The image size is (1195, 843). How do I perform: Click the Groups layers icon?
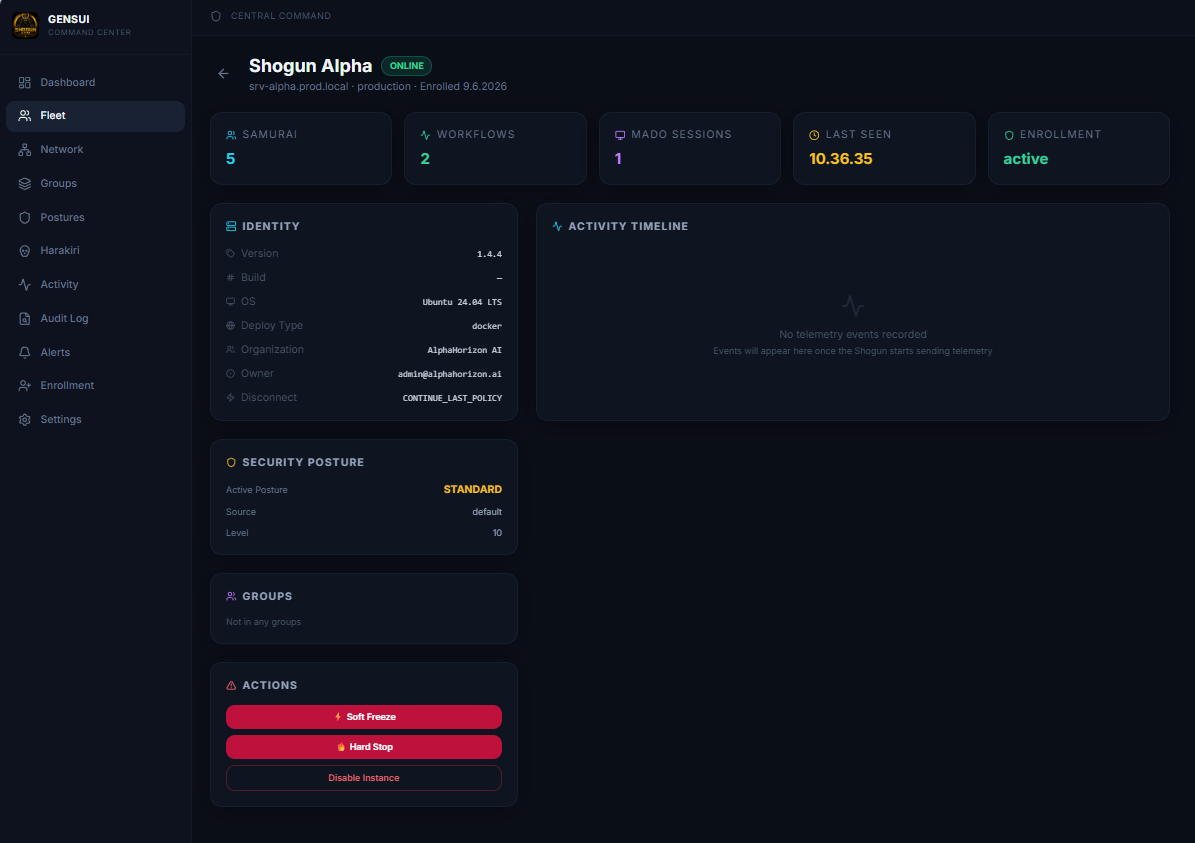pyautogui.click(x=24, y=184)
